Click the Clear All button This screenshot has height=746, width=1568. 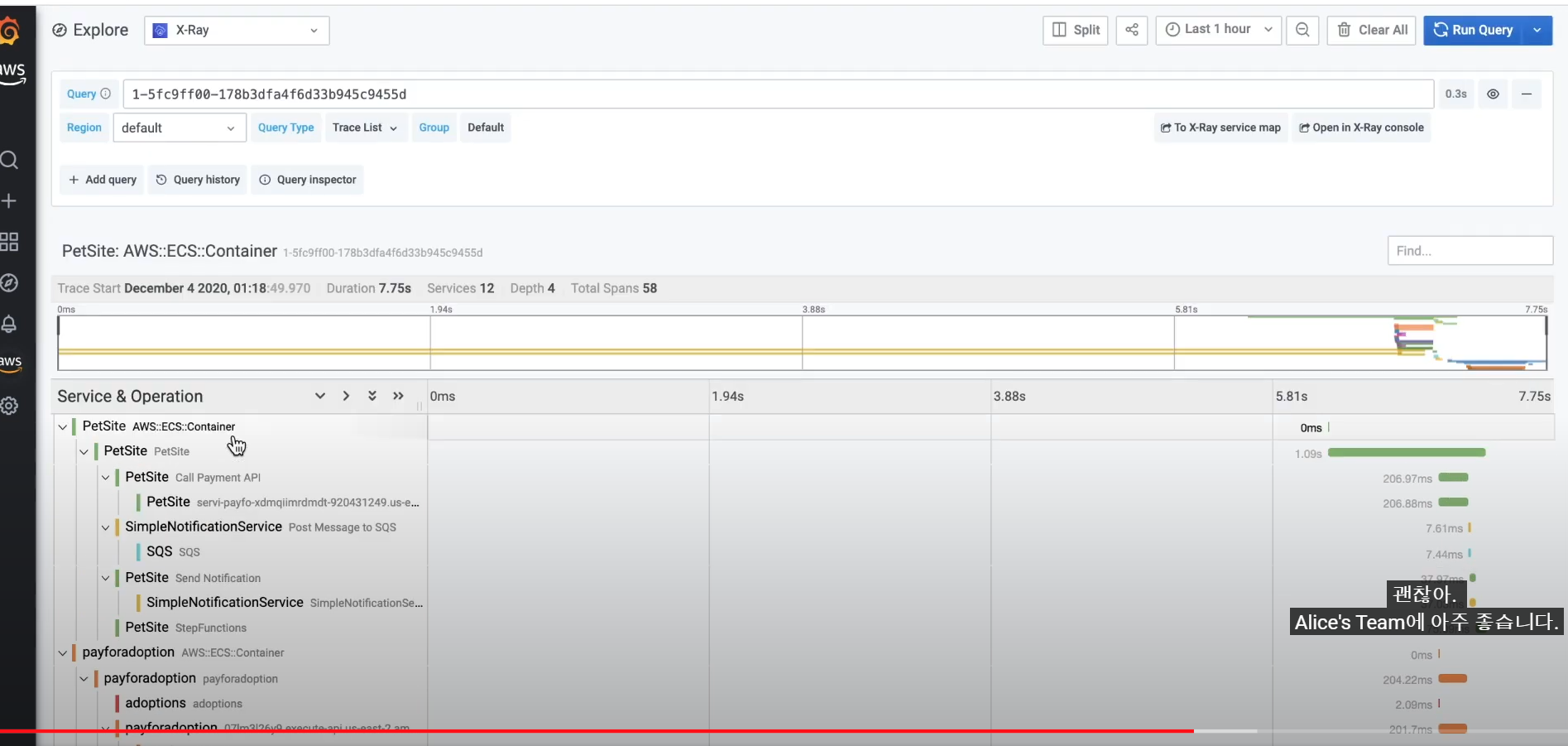[x=1372, y=30]
